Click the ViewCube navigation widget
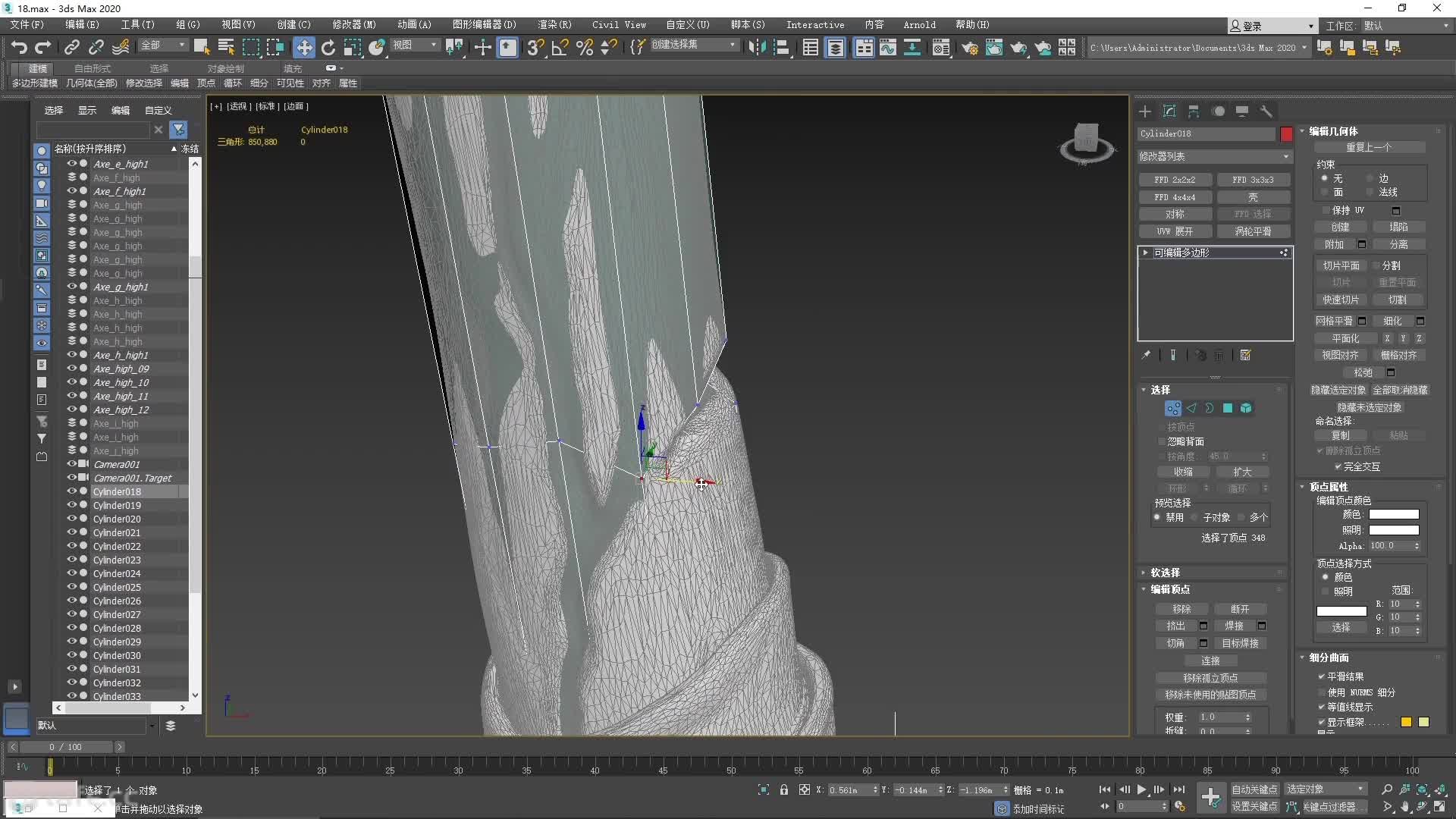This screenshot has height=819, width=1456. click(x=1087, y=143)
